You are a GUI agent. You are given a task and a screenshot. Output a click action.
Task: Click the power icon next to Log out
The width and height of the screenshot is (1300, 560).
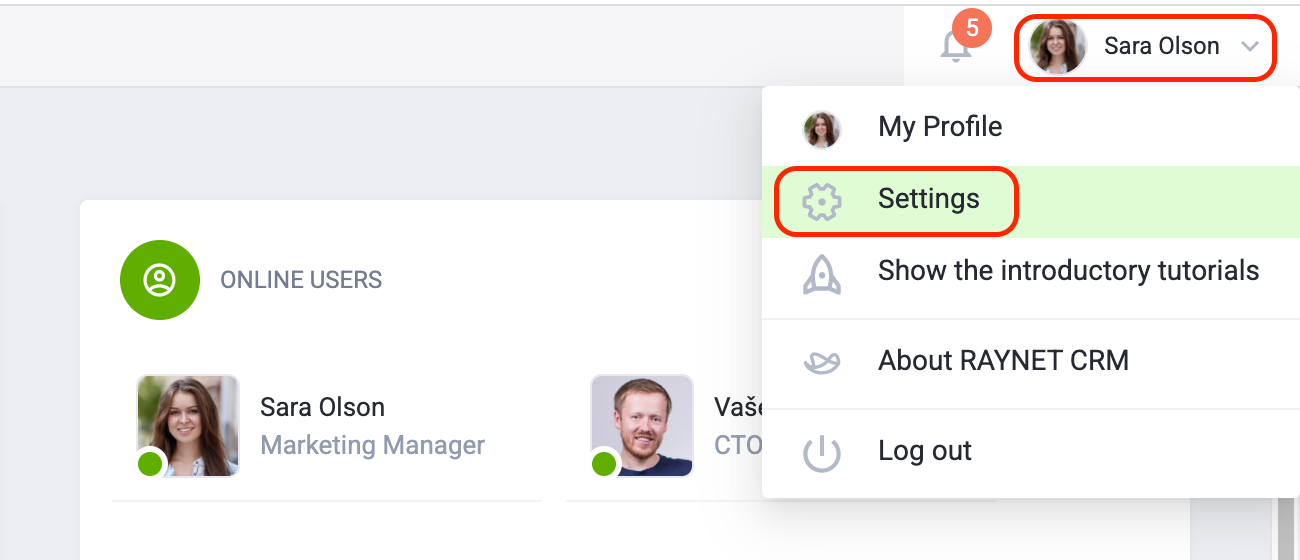coord(822,453)
